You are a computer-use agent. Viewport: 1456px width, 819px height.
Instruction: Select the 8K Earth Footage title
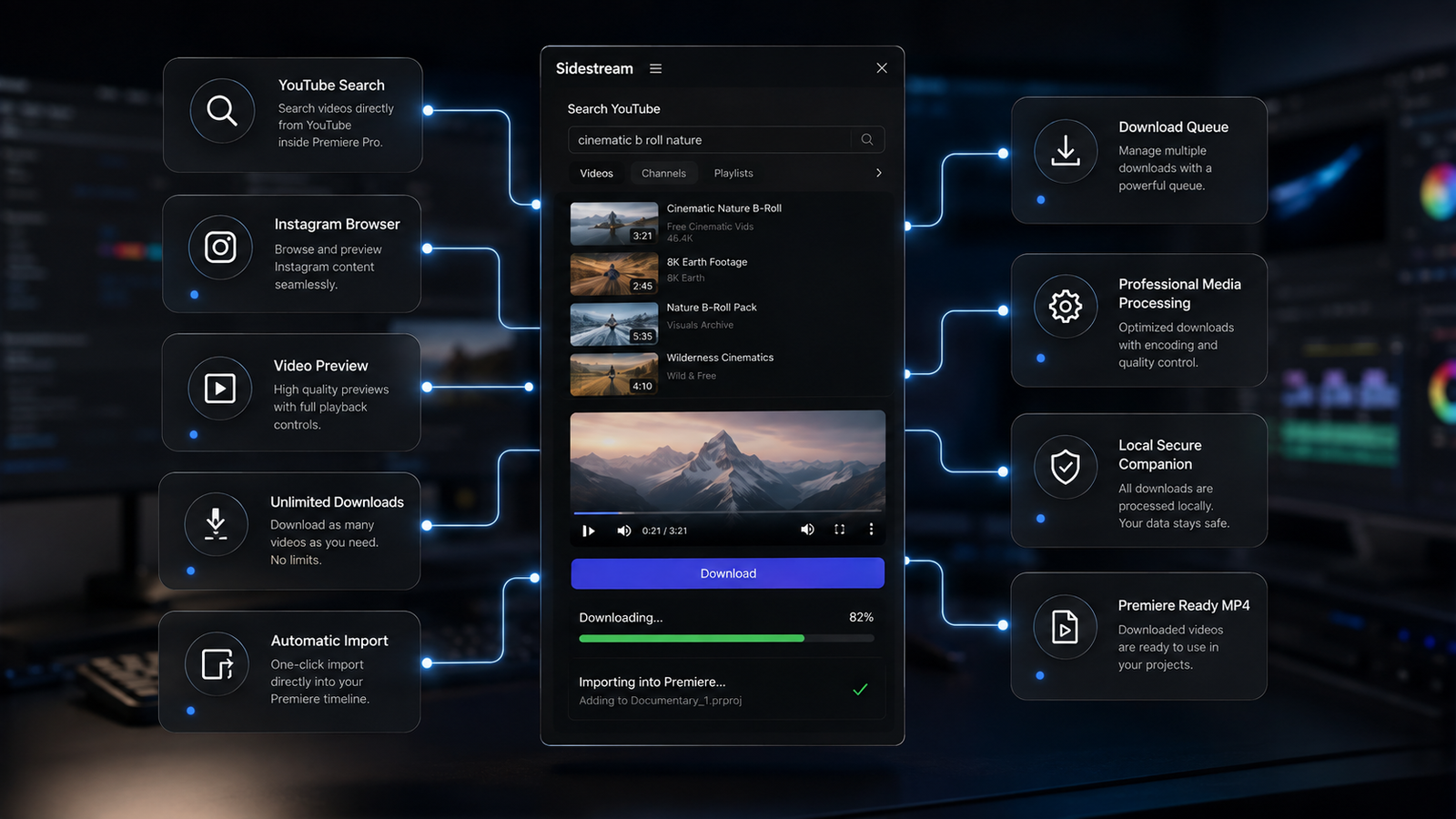click(707, 262)
